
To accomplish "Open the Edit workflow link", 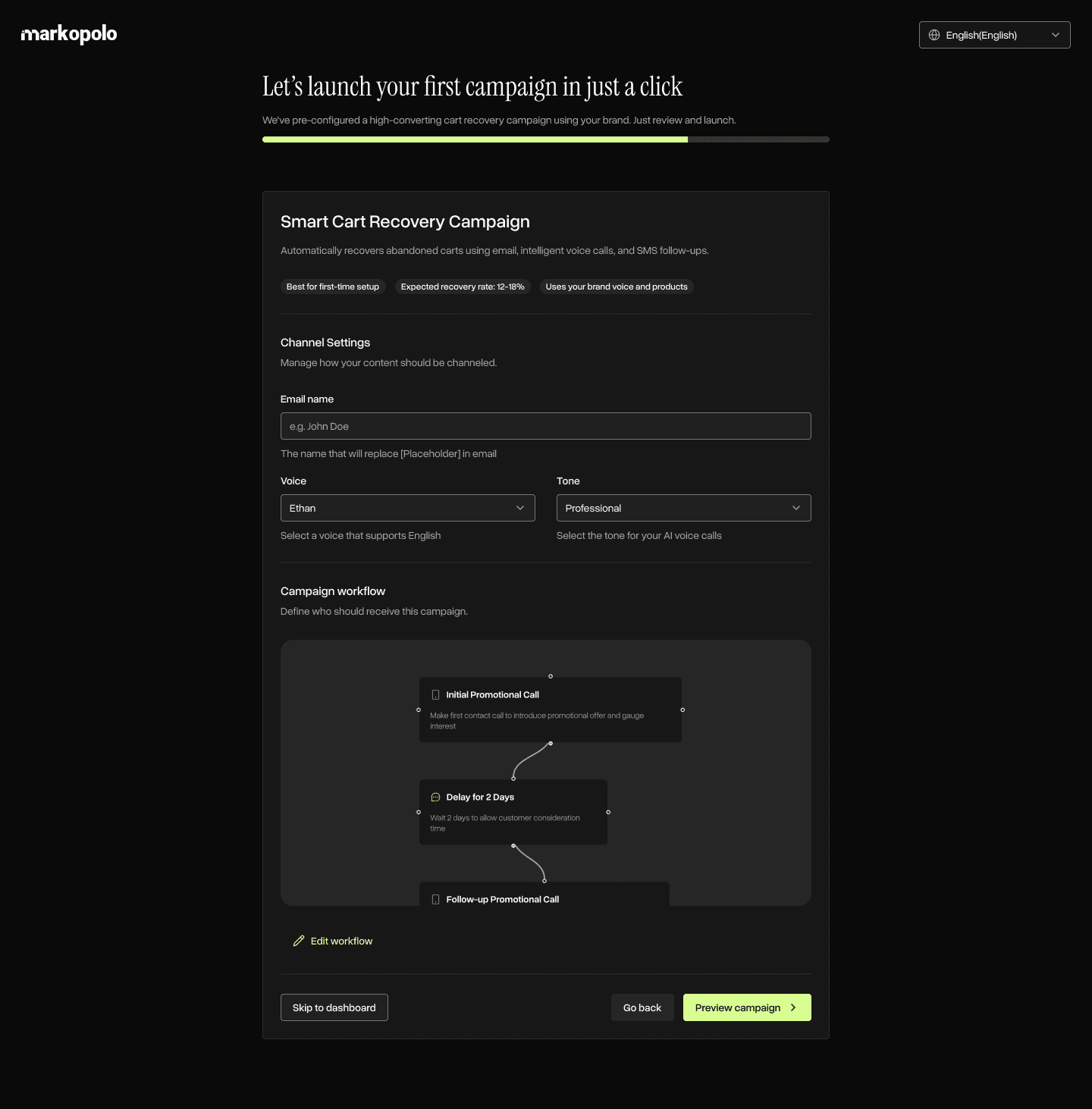I will [x=341, y=940].
